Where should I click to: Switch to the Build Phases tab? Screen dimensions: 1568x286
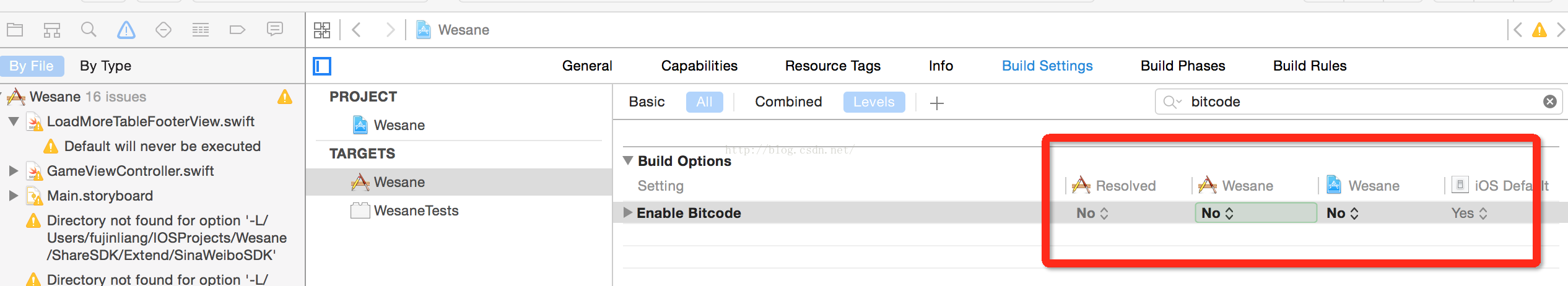pyautogui.click(x=1183, y=66)
